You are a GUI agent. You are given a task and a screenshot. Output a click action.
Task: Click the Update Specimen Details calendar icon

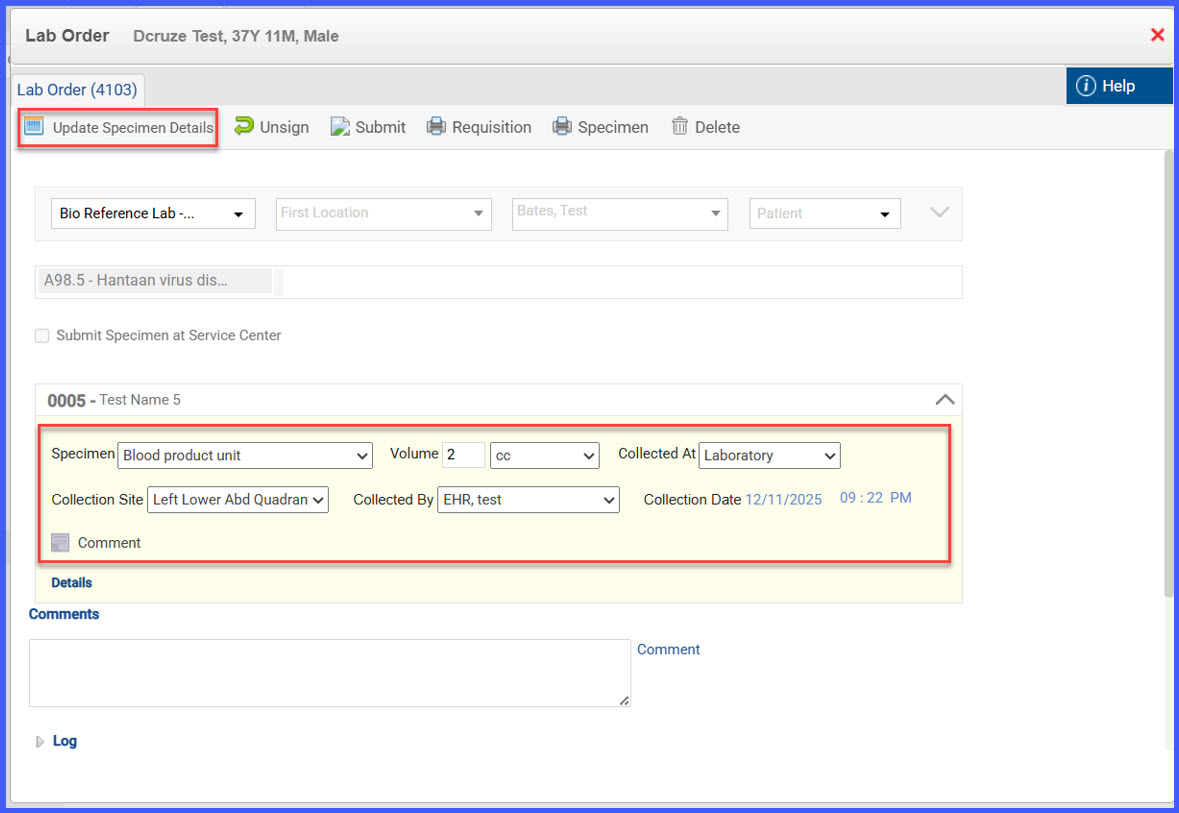(x=34, y=126)
